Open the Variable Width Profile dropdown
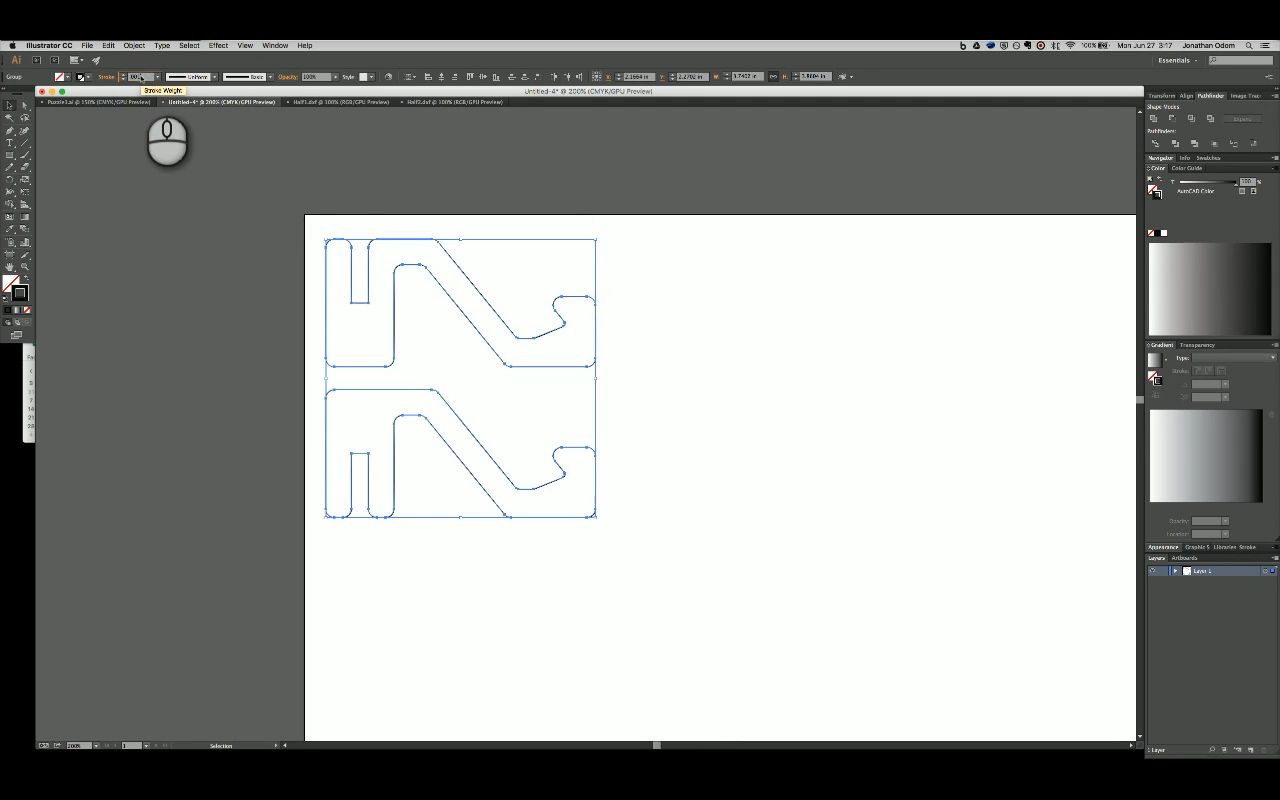The width and height of the screenshot is (1280, 800). click(x=213, y=77)
